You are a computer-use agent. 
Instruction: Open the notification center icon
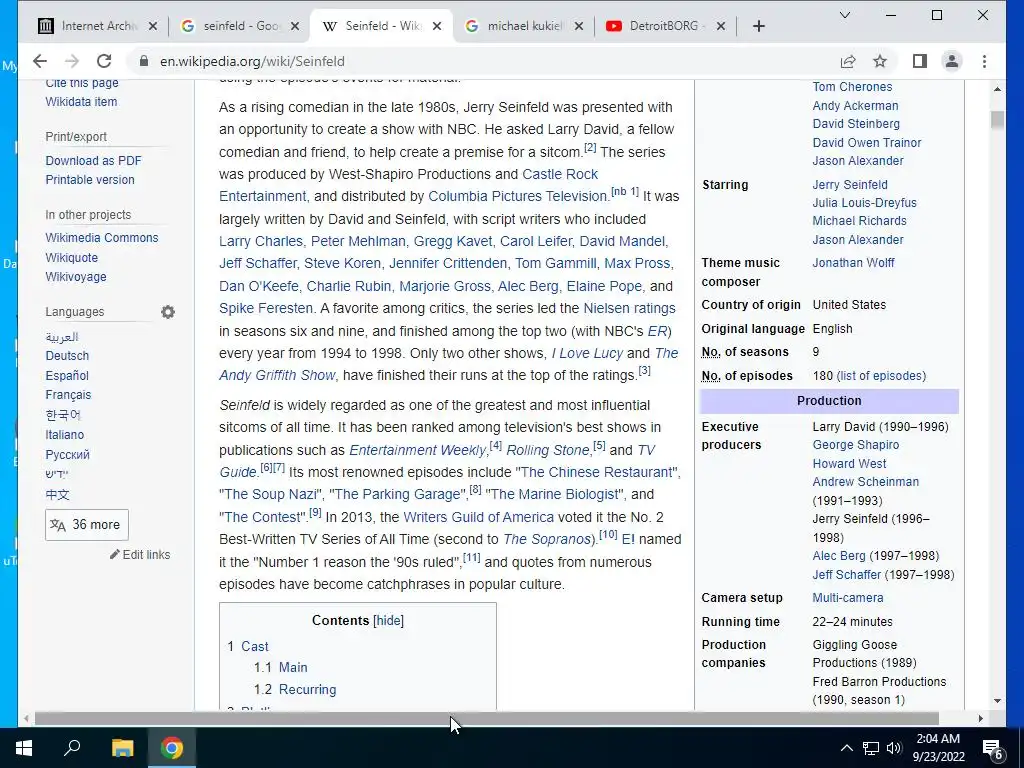(992, 749)
